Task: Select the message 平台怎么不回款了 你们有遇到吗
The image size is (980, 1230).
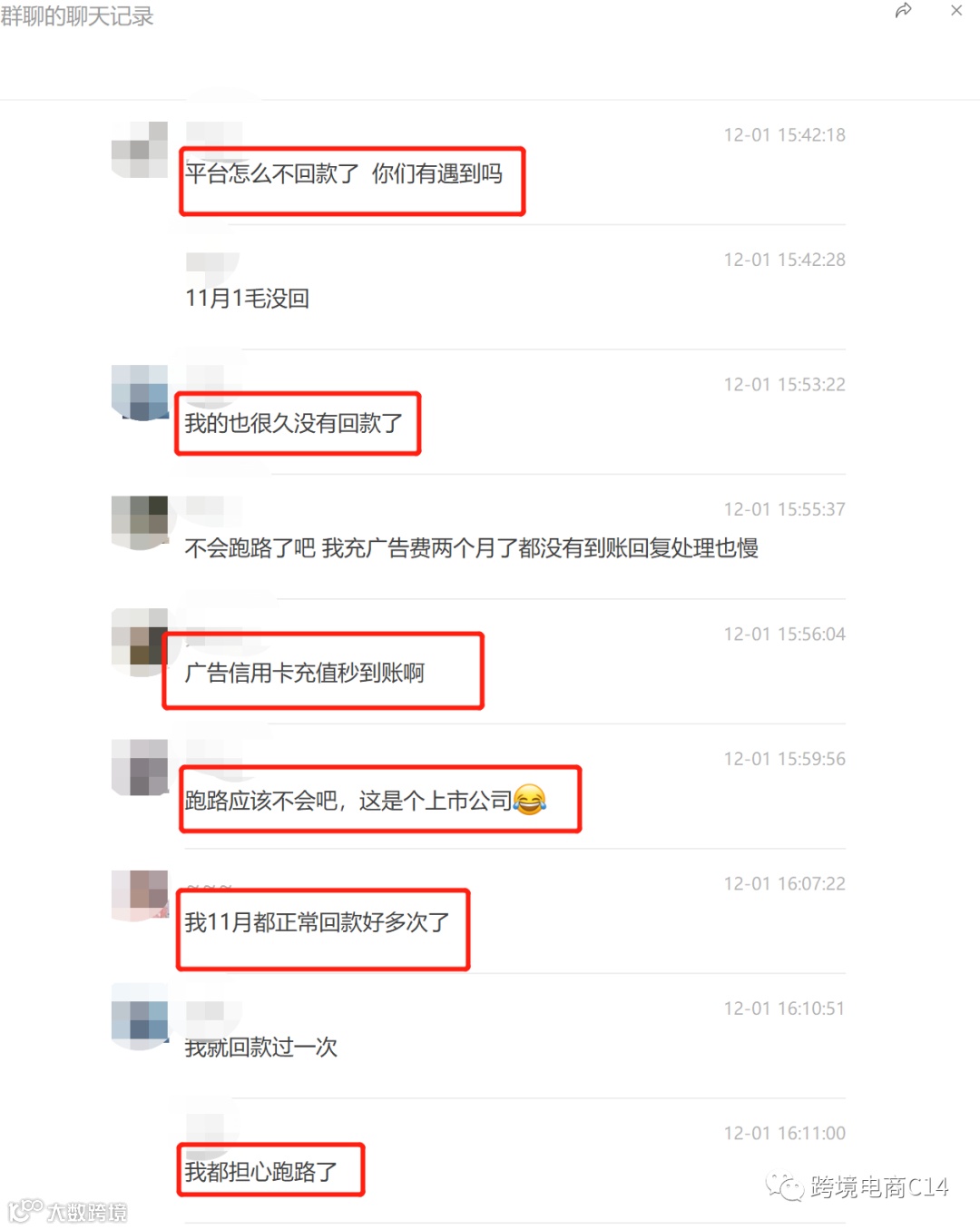Action: 344,173
